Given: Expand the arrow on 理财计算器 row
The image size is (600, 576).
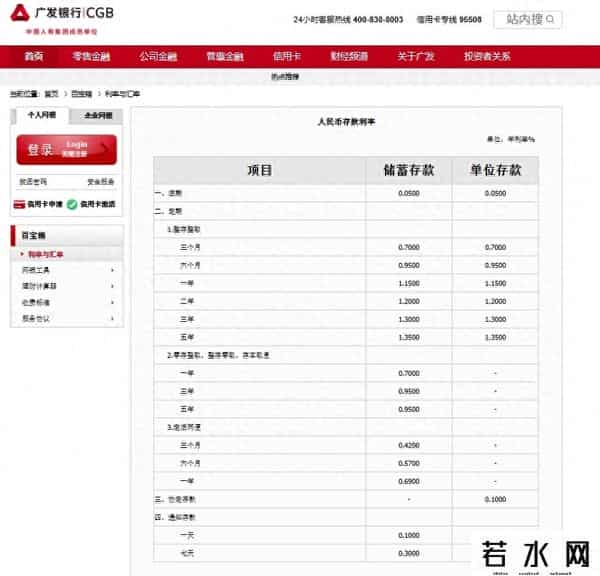Looking at the screenshot, I should 112,286.
